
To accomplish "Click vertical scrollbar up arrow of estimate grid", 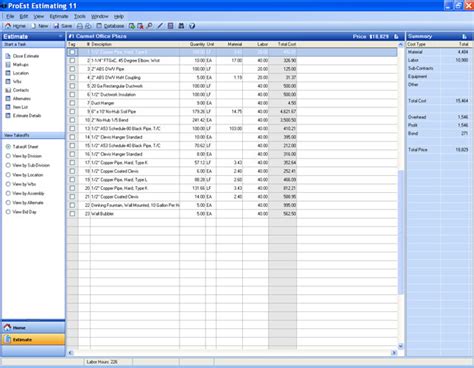I will point(401,44).
